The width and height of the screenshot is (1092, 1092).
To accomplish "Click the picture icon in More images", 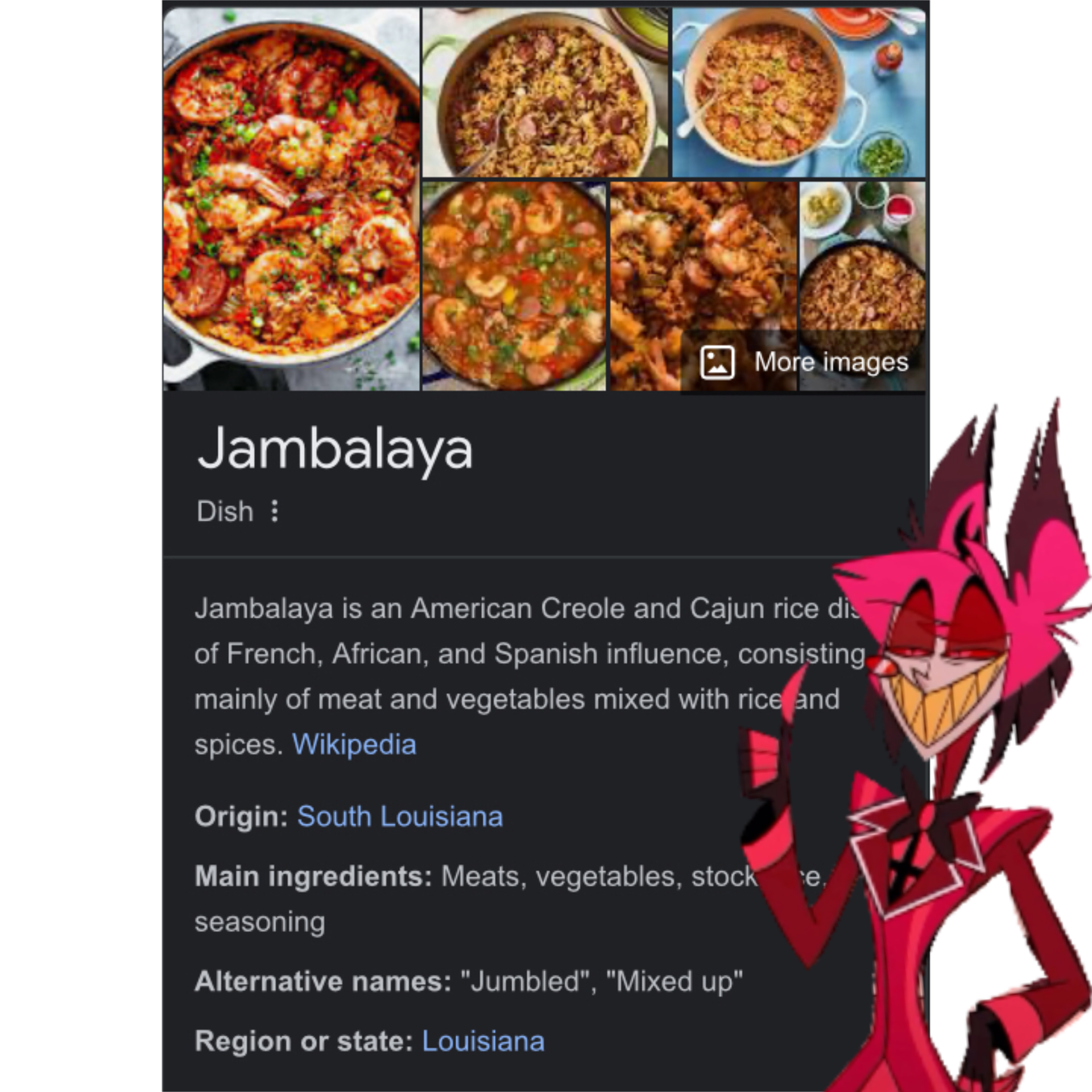I will click(x=717, y=362).
